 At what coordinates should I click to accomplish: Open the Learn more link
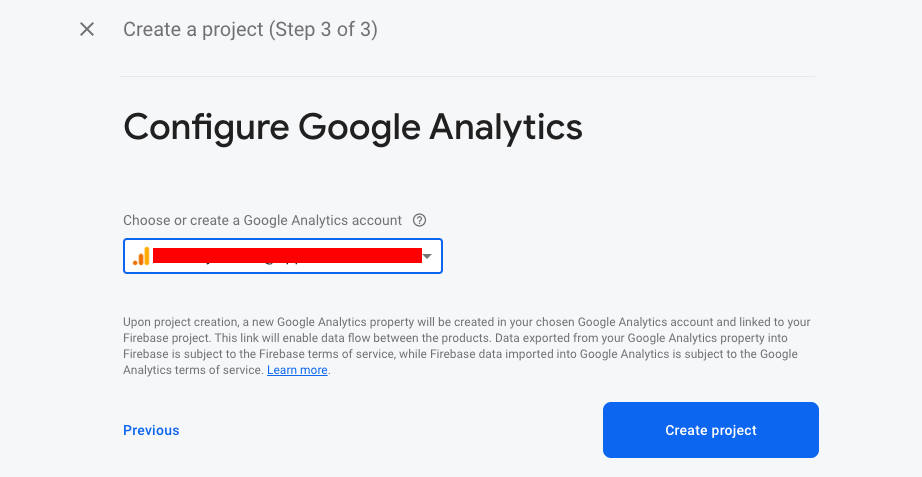[x=297, y=370]
